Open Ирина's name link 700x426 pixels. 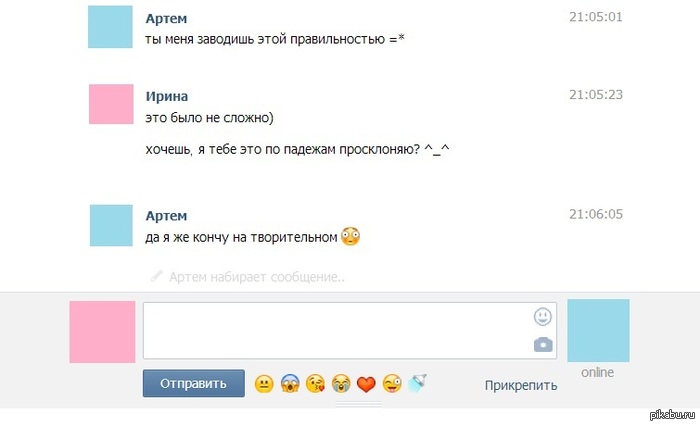click(x=167, y=96)
